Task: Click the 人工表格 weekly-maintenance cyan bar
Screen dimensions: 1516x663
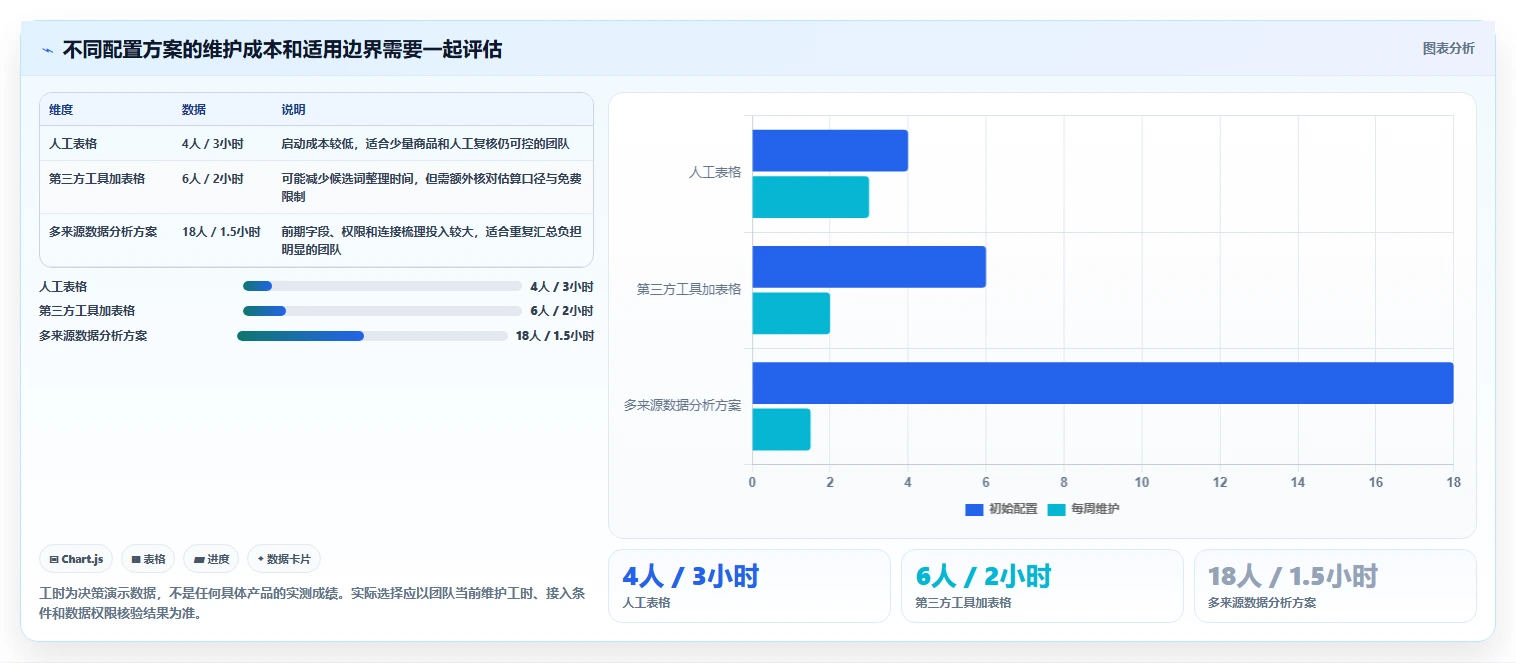Action: (810, 197)
